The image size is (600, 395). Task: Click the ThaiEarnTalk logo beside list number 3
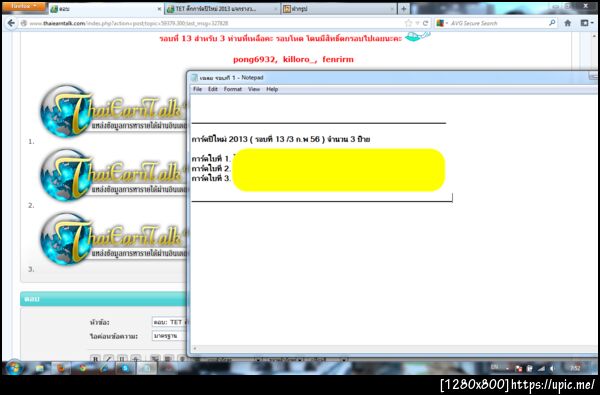pos(114,239)
